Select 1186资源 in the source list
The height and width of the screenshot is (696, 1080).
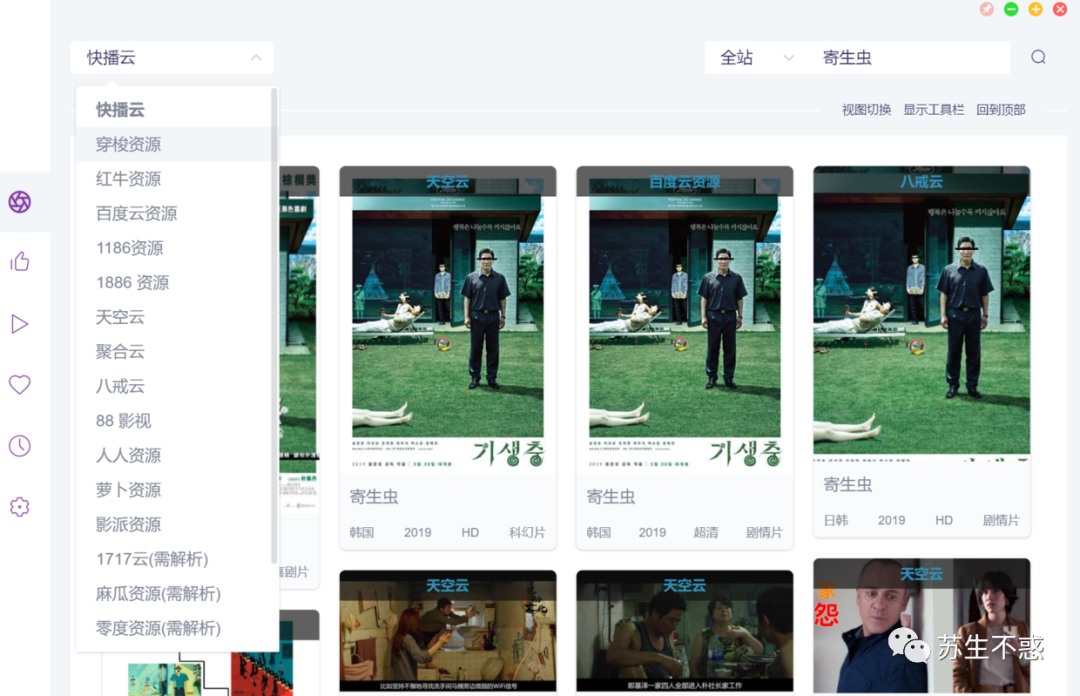click(174, 247)
